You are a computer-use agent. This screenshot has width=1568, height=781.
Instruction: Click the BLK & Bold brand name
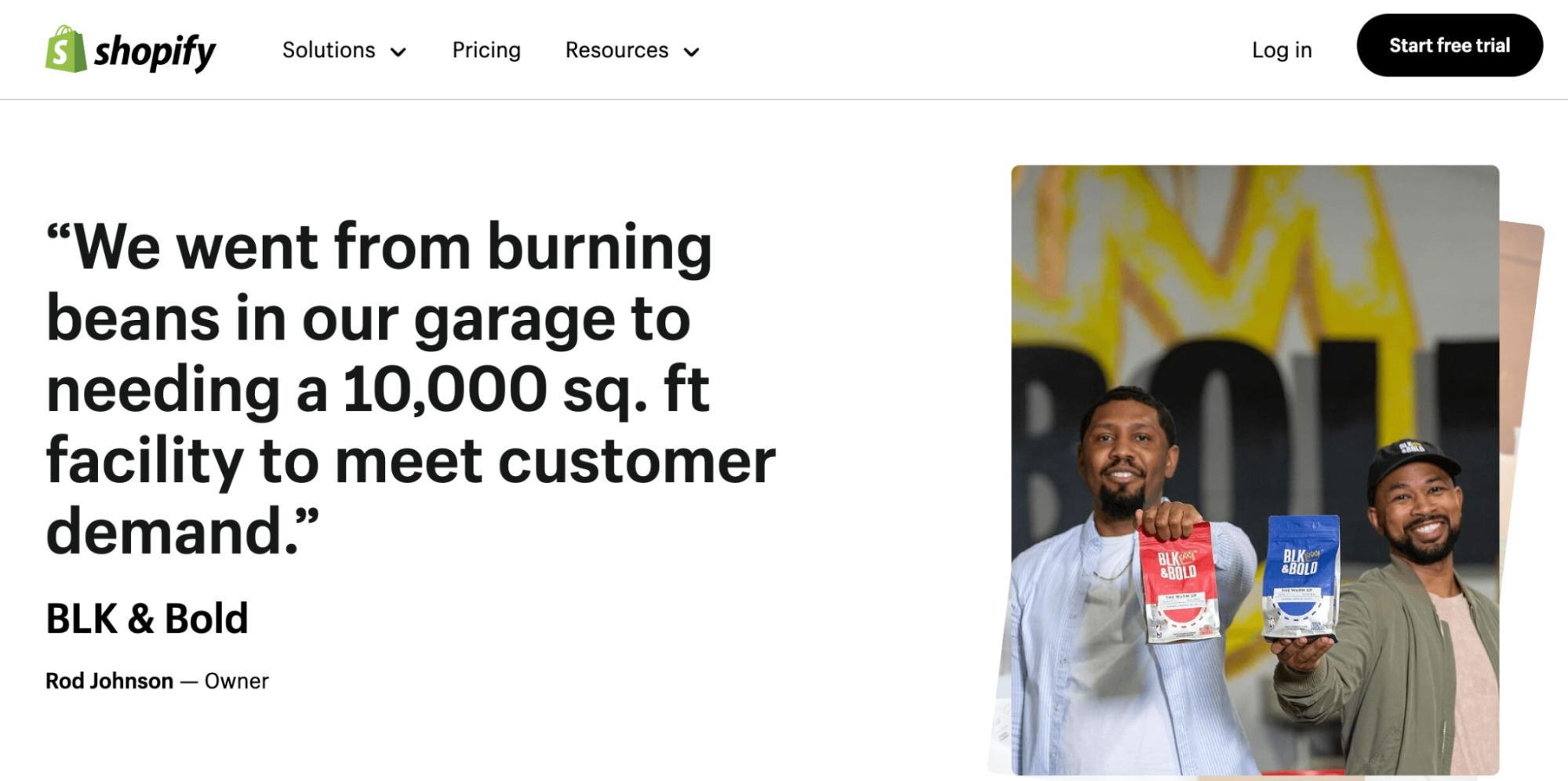tap(147, 618)
